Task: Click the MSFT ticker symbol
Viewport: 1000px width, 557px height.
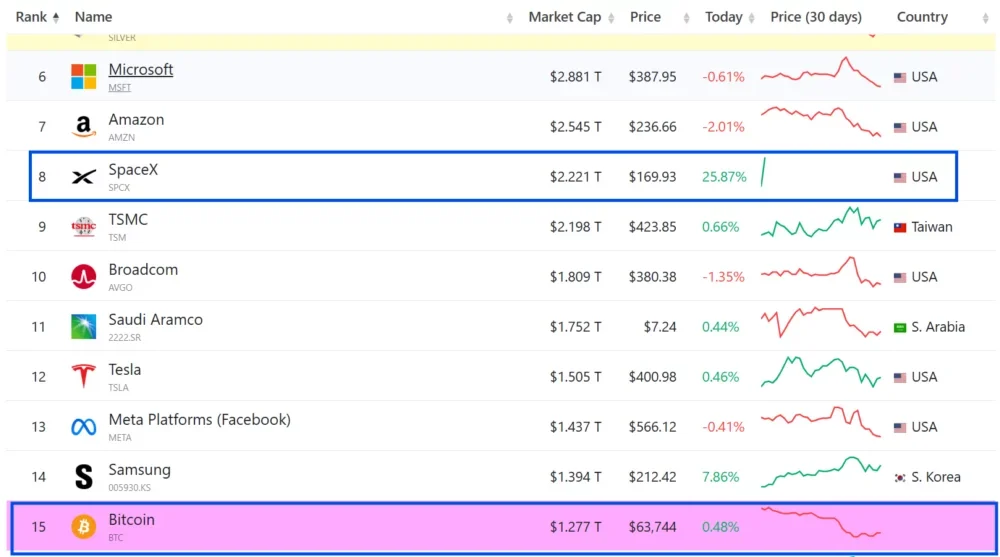Action: pos(119,87)
